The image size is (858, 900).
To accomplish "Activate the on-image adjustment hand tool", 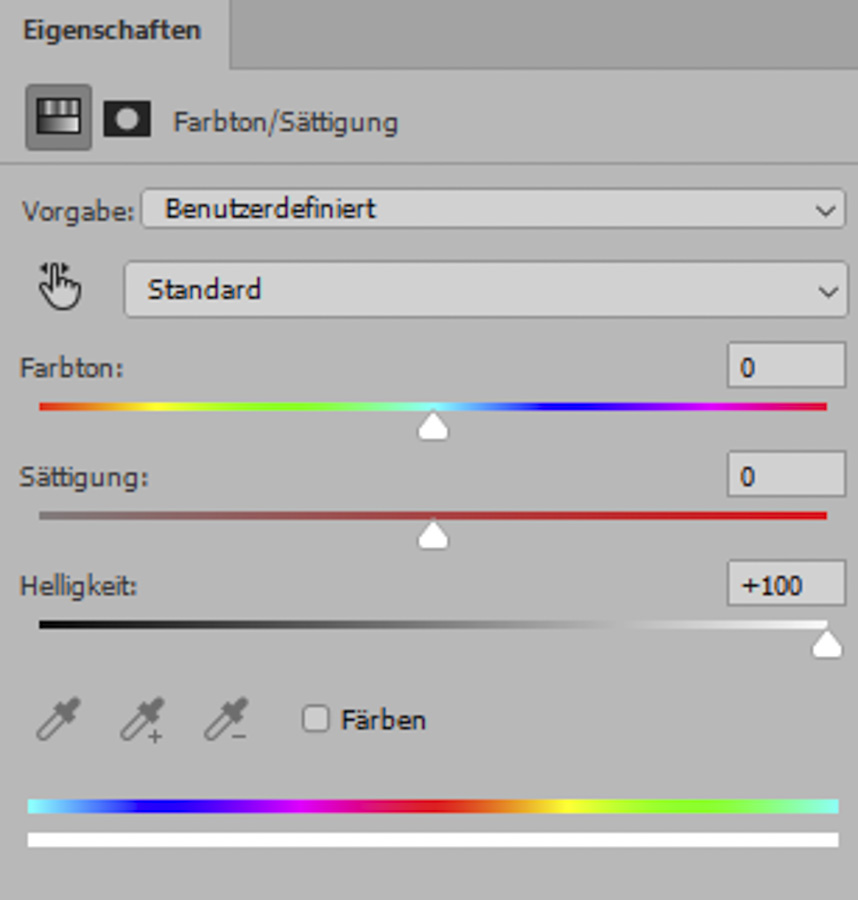I will (60, 289).
